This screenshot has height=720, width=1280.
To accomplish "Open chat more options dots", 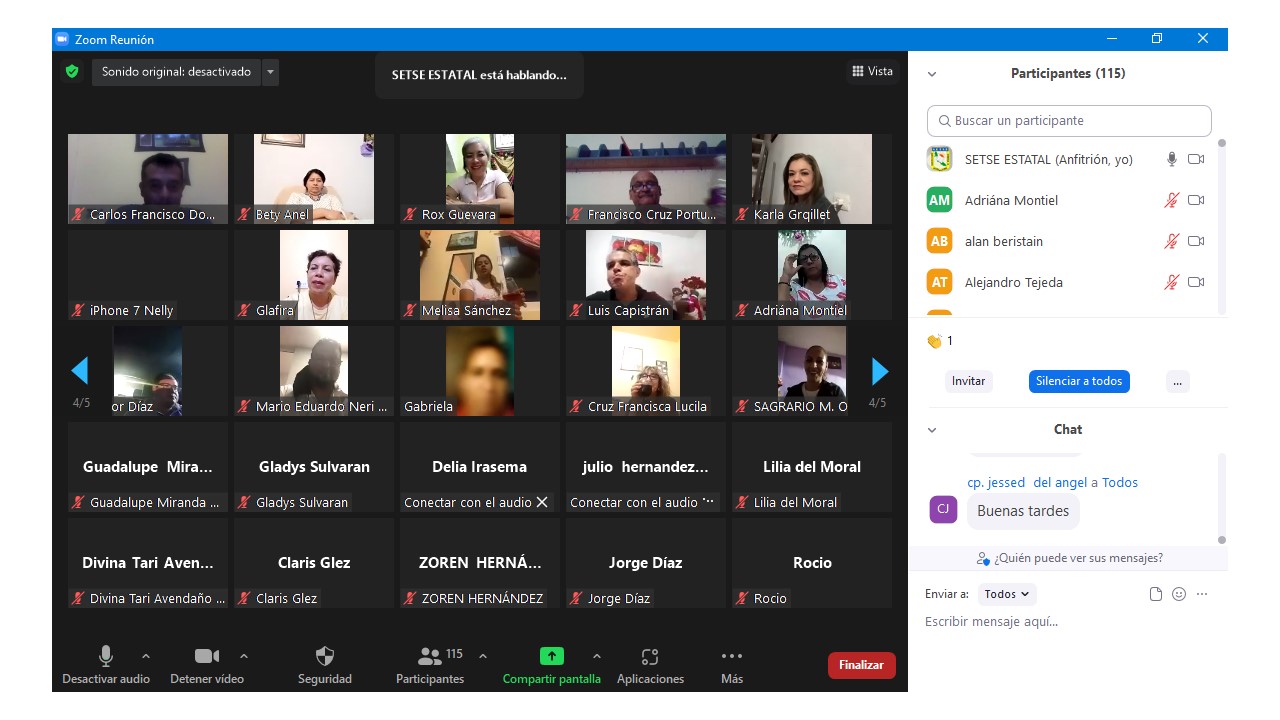I will pos(1202,594).
